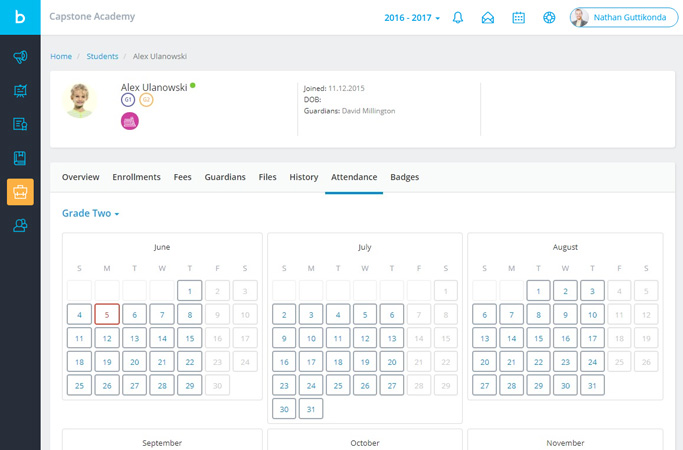Expand the Grade Two dropdown
The image size is (683, 450).
pos(91,214)
